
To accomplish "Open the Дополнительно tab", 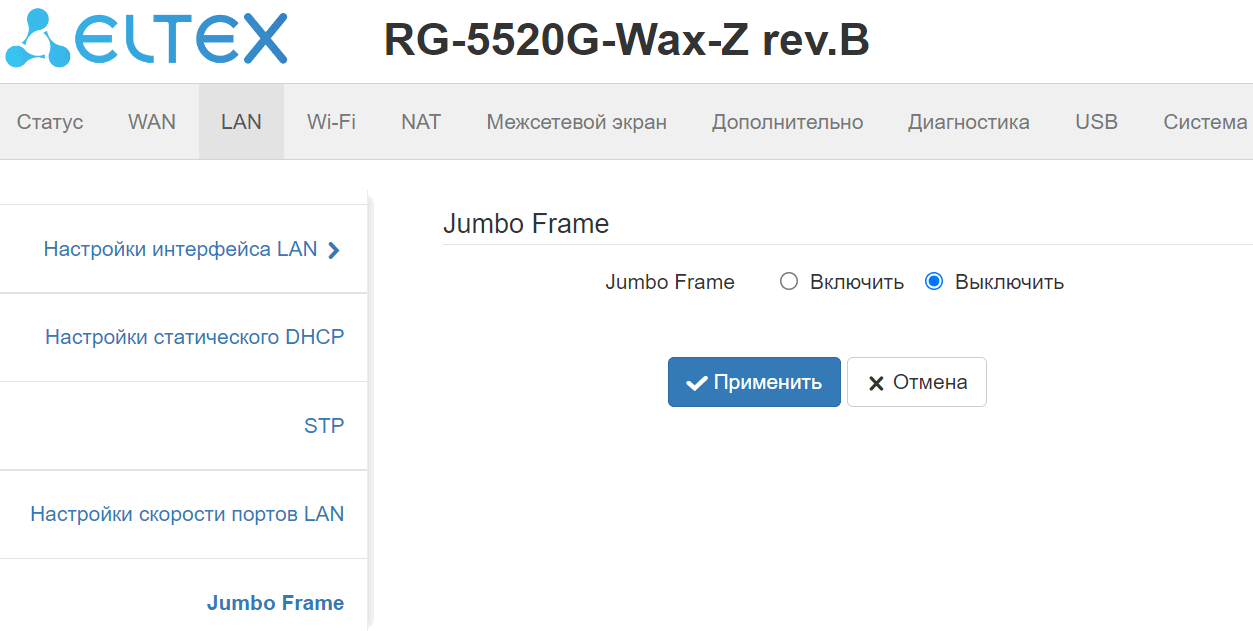I will pyautogui.click(x=787, y=122).
